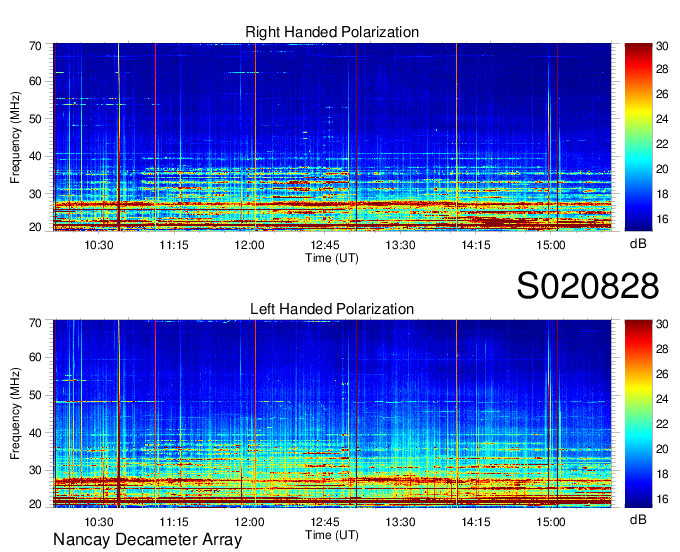This screenshot has height=552, width=680.
Task: Click the 30 dB value on the top color scale
Action: (x=662, y=46)
